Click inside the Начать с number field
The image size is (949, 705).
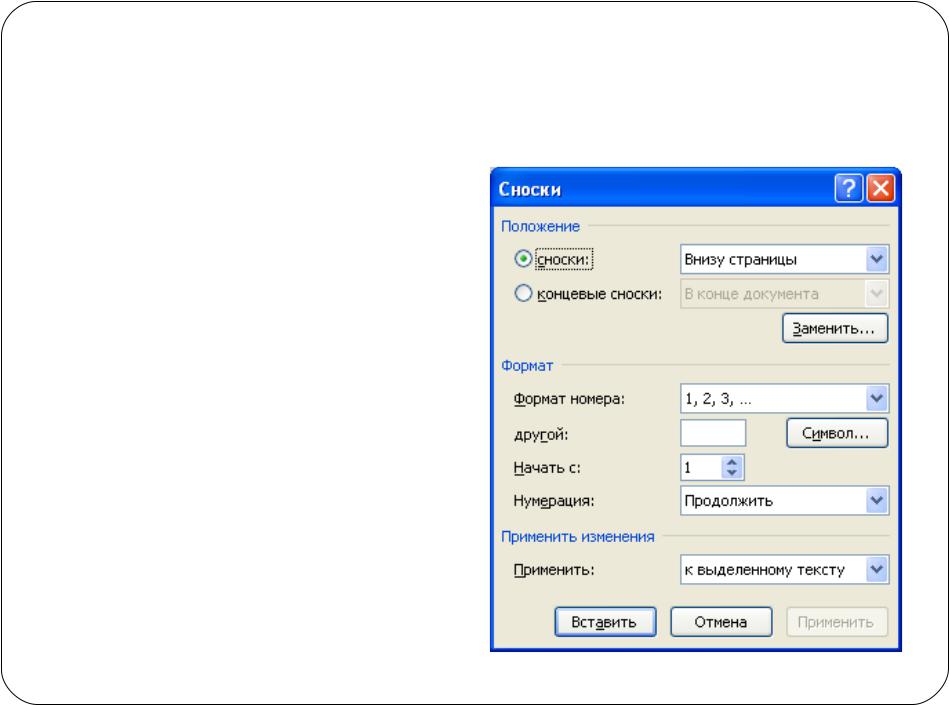[x=701, y=467]
